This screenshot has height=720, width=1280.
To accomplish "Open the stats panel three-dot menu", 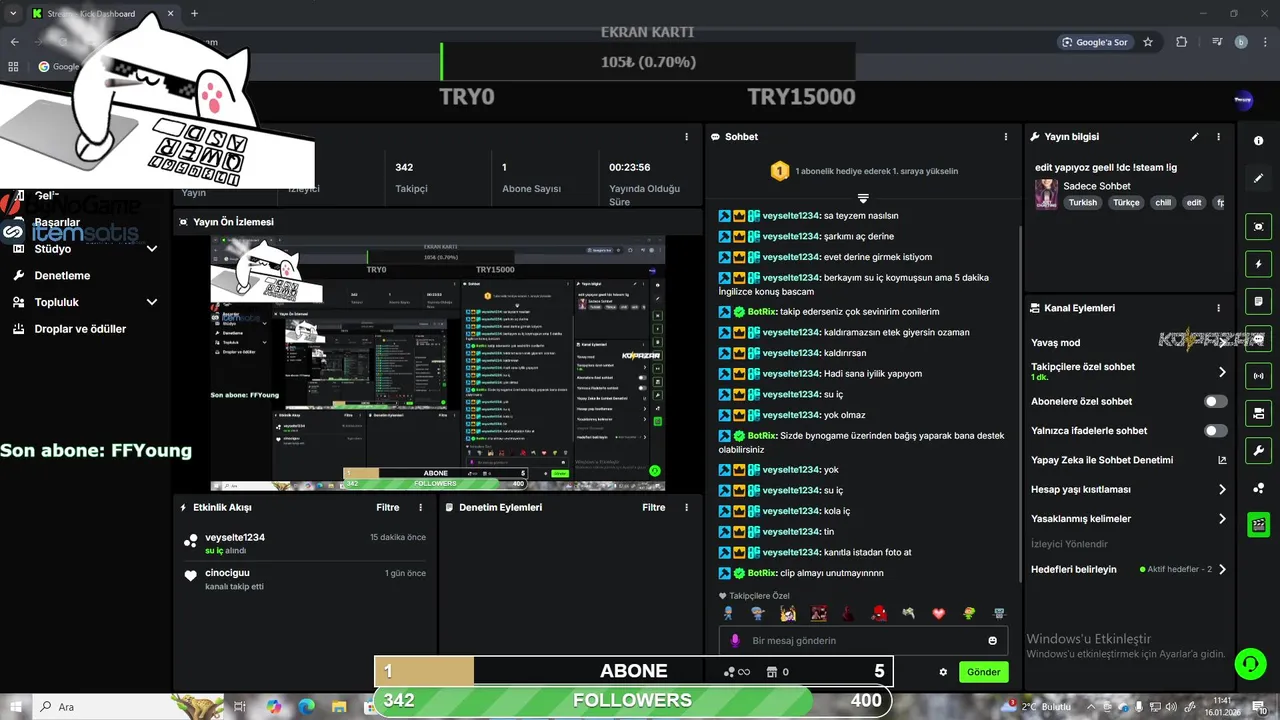I will pos(686,137).
